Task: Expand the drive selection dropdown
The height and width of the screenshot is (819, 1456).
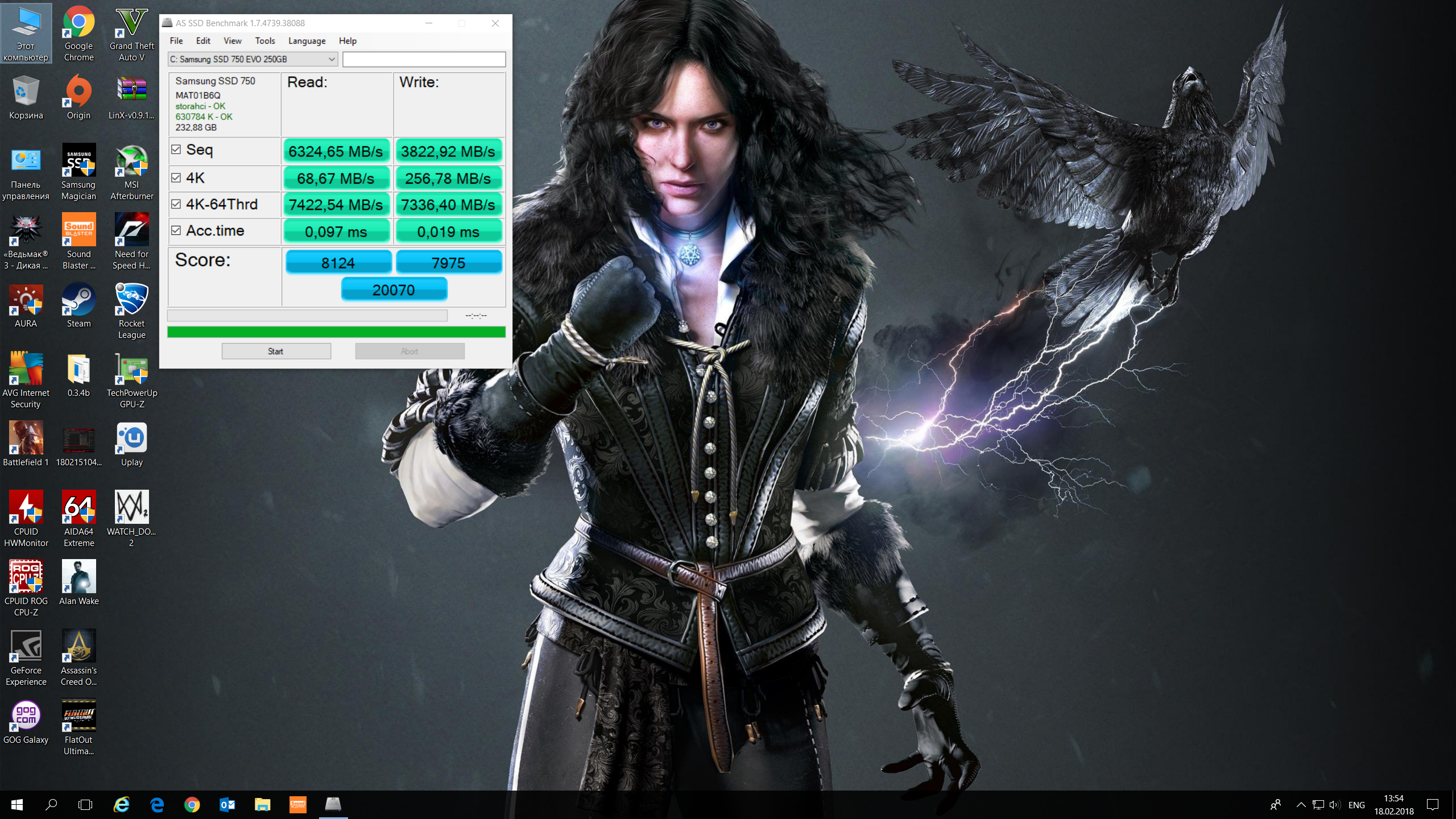Action: 331,59
